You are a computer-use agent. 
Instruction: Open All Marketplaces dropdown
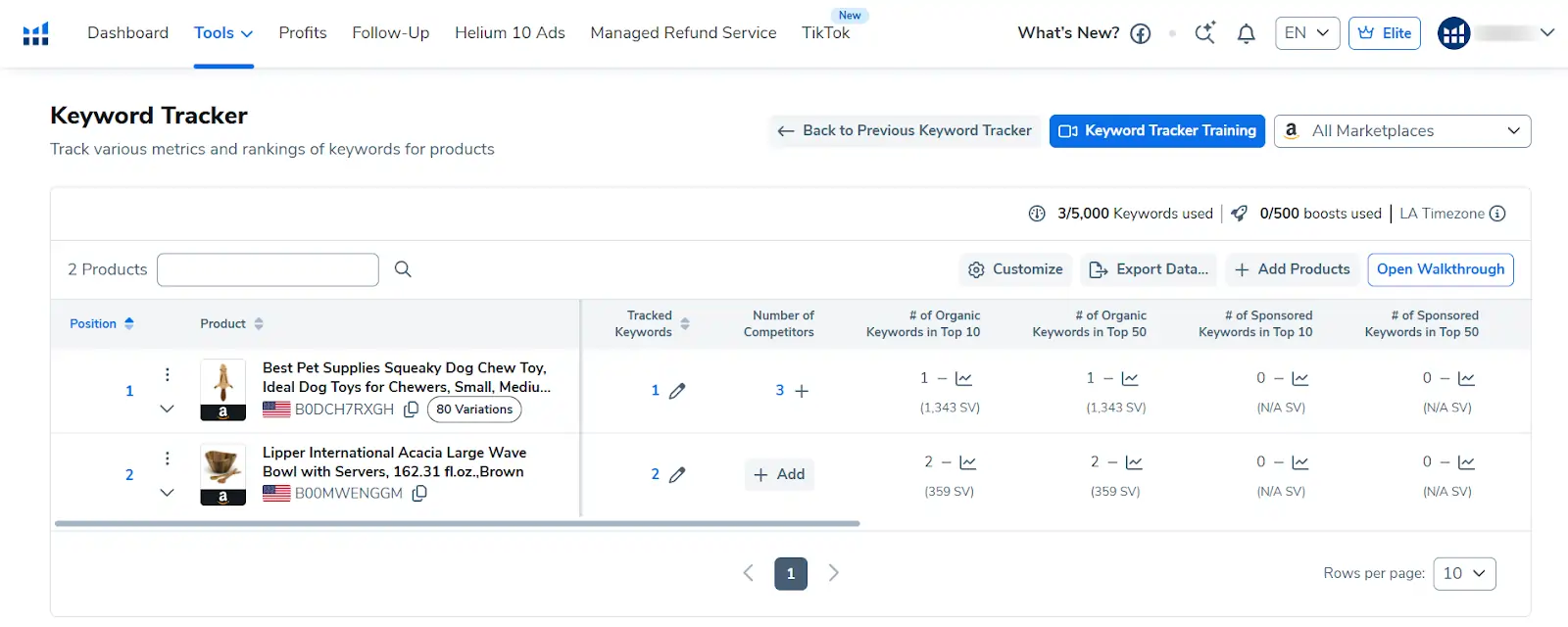coord(1402,131)
